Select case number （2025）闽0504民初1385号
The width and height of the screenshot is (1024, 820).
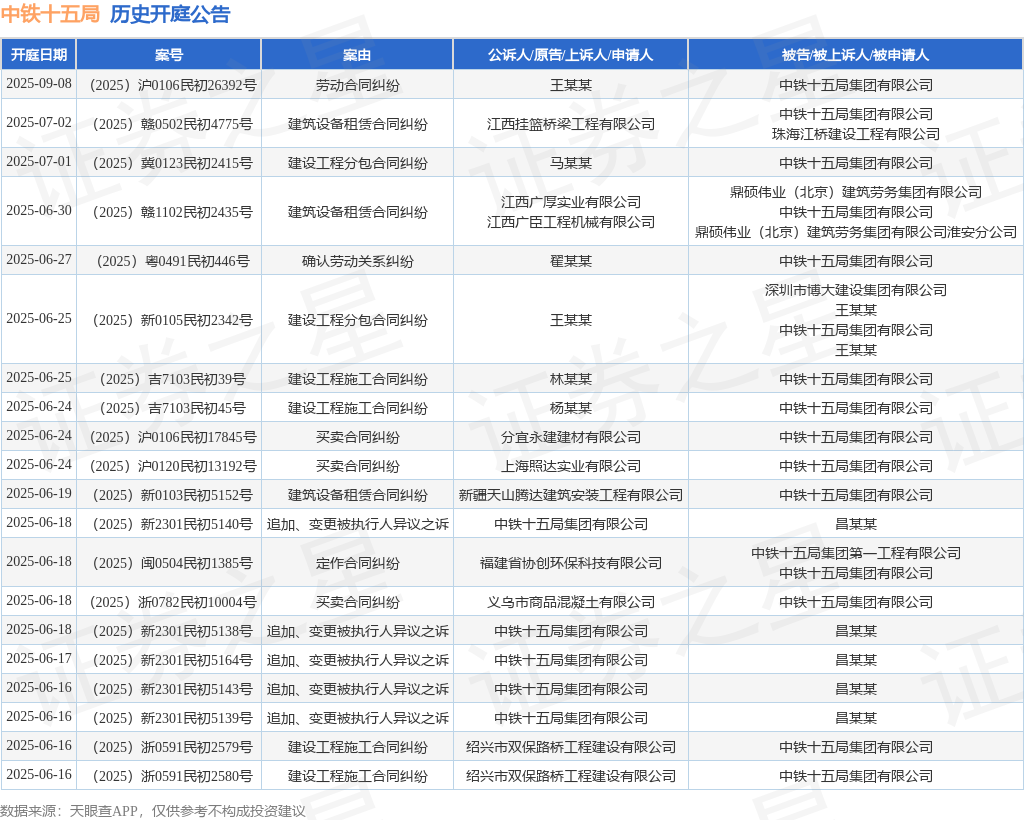tap(172, 563)
